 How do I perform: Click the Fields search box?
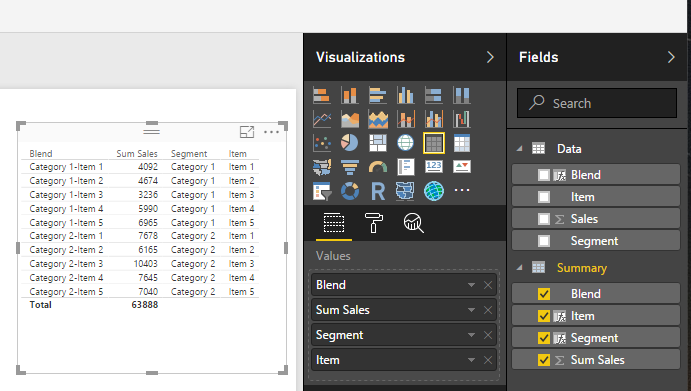click(x=597, y=103)
